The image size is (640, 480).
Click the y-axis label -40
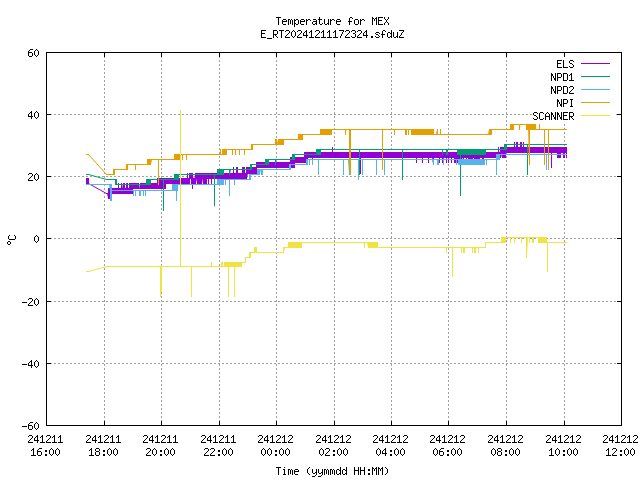pyautogui.click(x=31, y=364)
